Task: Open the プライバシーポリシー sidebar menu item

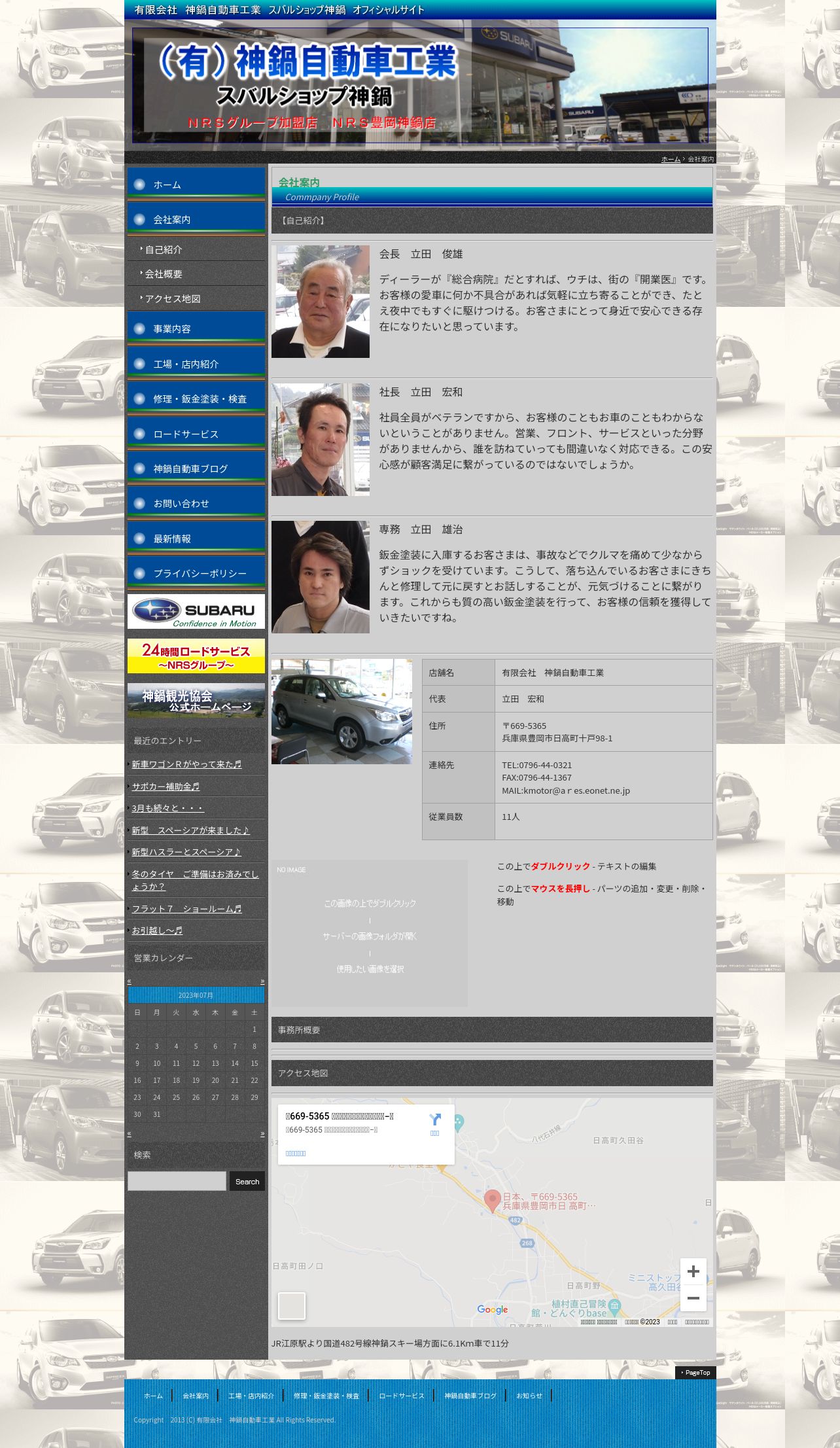Action: pyautogui.click(x=196, y=573)
